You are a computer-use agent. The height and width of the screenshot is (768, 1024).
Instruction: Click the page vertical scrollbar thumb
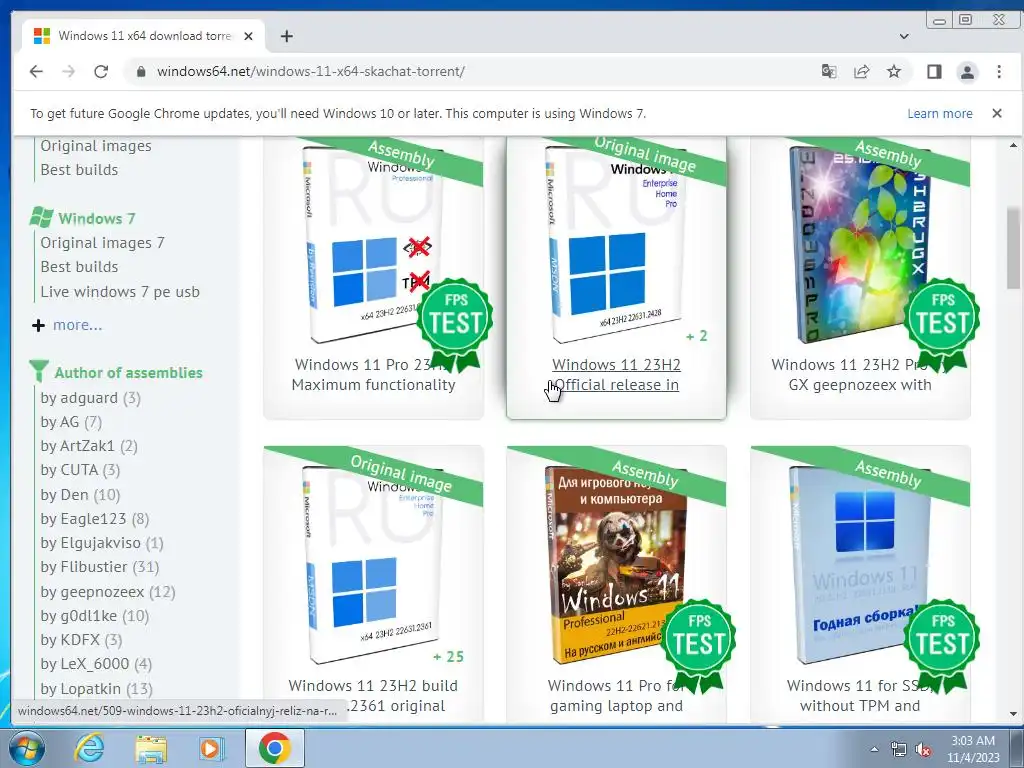[1013, 248]
